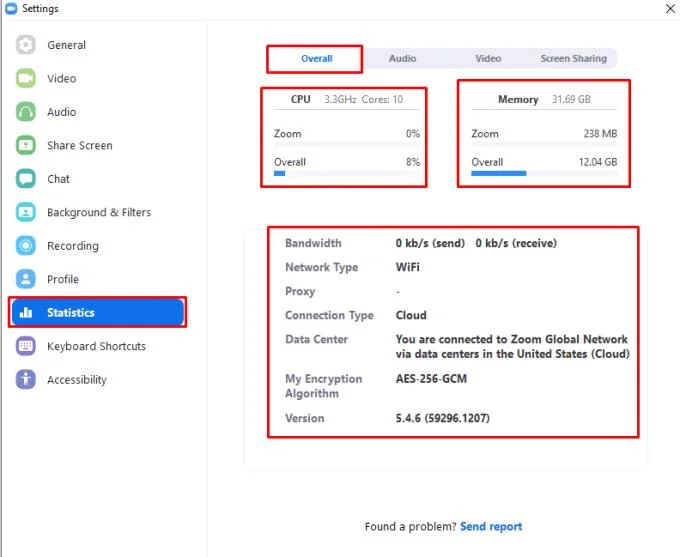680x557 pixels.
Task: Click the Audio headphones icon in sidebar
Action: (x=26, y=111)
